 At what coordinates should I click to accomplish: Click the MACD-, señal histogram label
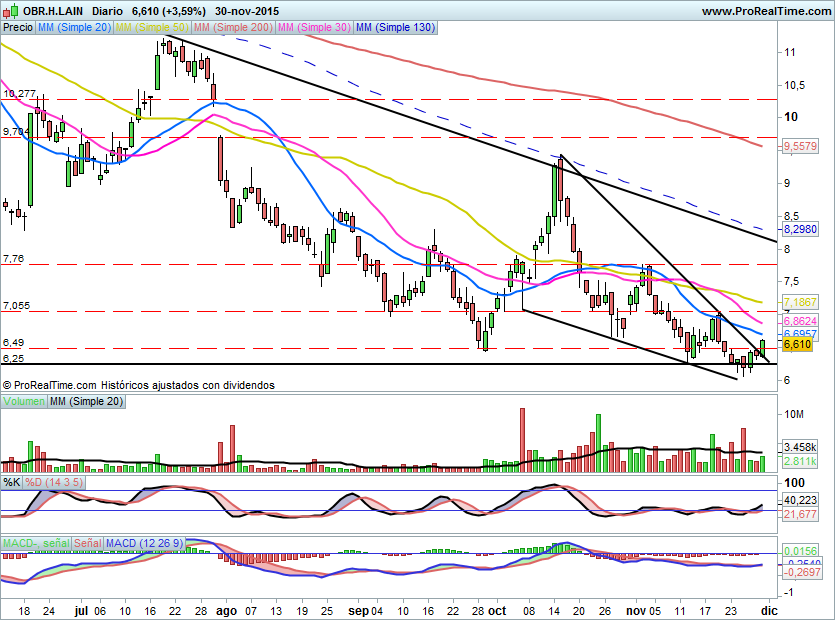coord(36,543)
